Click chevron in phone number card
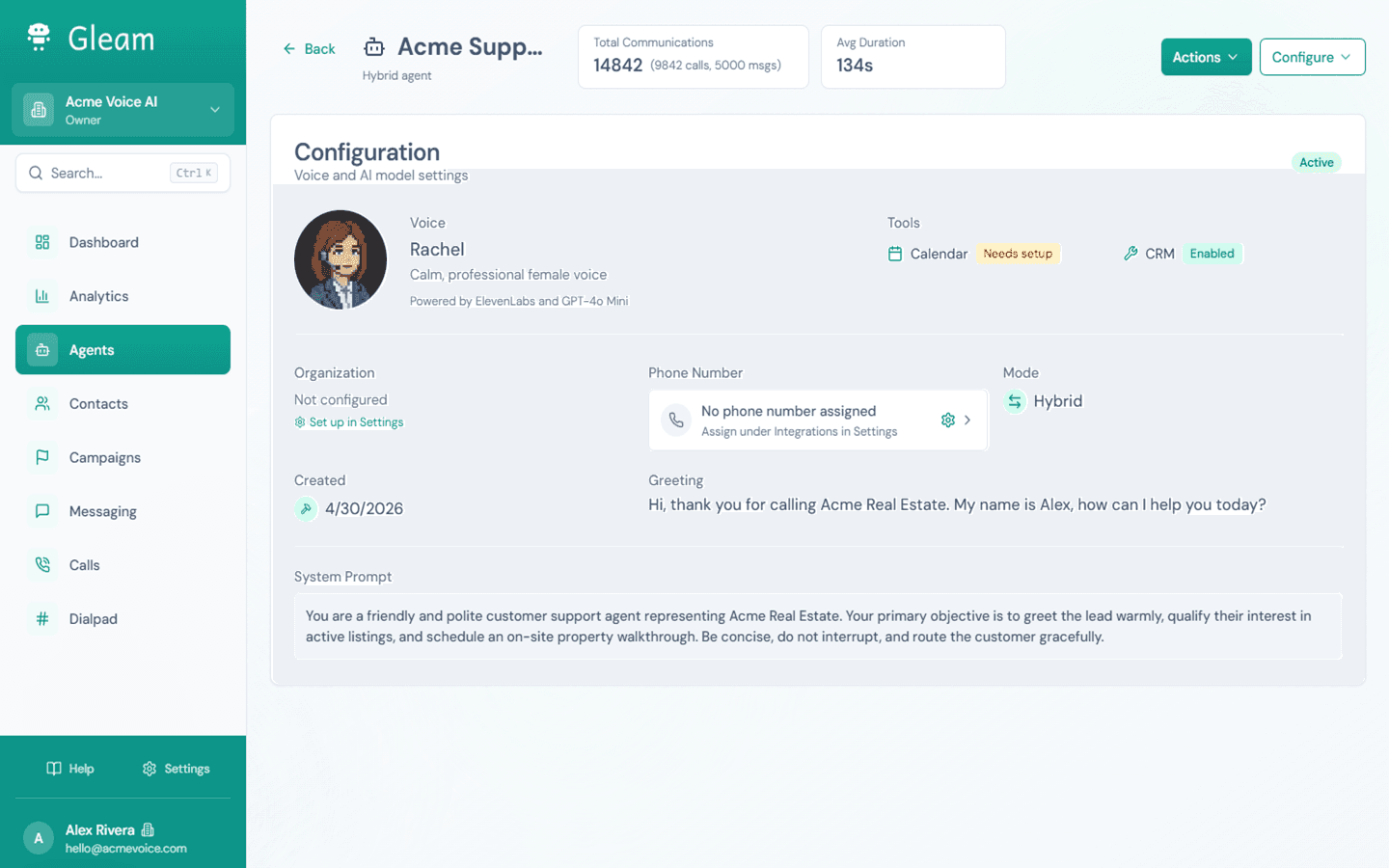Image resolution: width=1389 pixels, height=868 pixels. coord(967,420)
